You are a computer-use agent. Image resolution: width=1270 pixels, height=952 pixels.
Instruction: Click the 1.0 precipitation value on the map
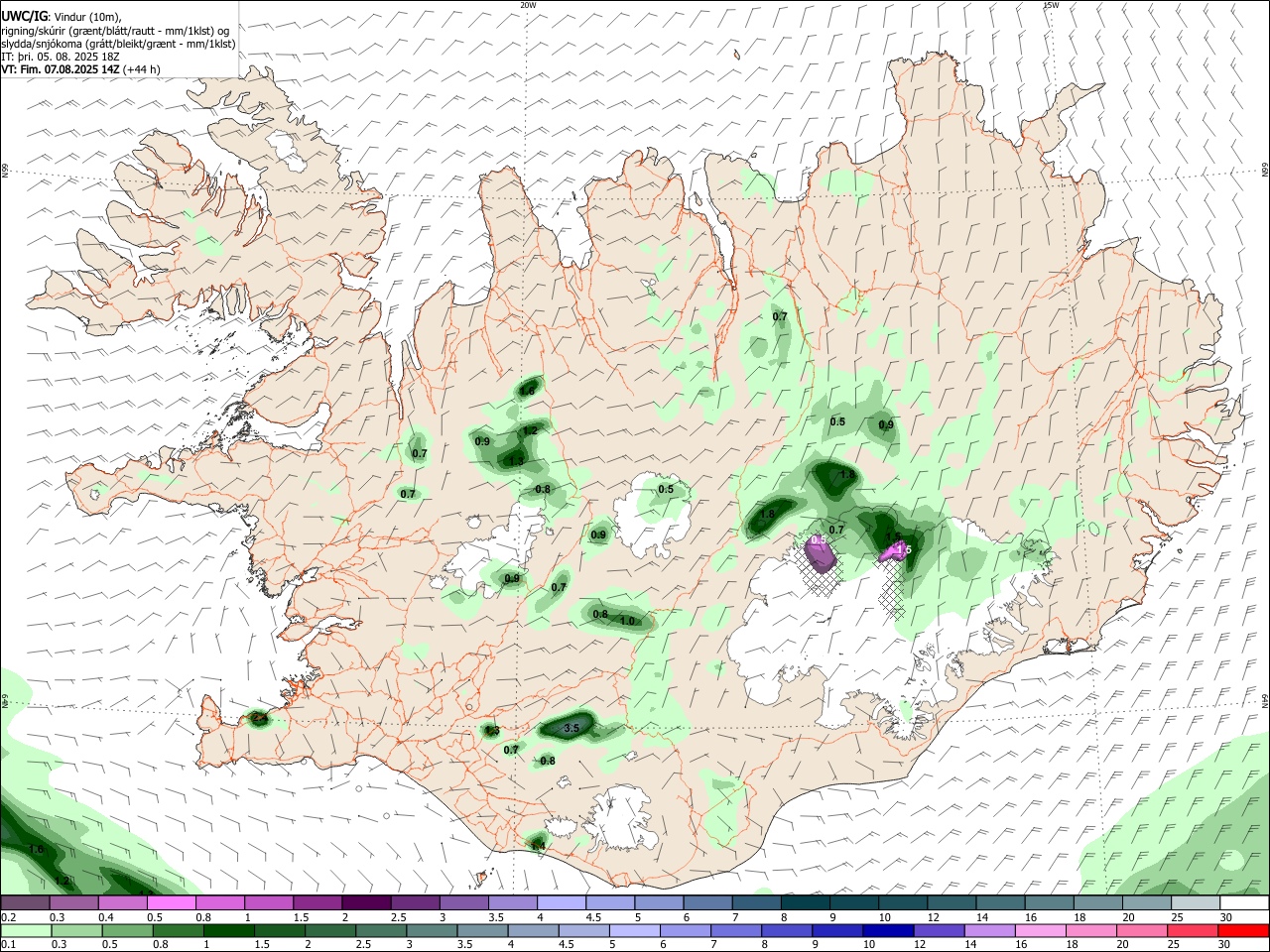tap(627, 621)
